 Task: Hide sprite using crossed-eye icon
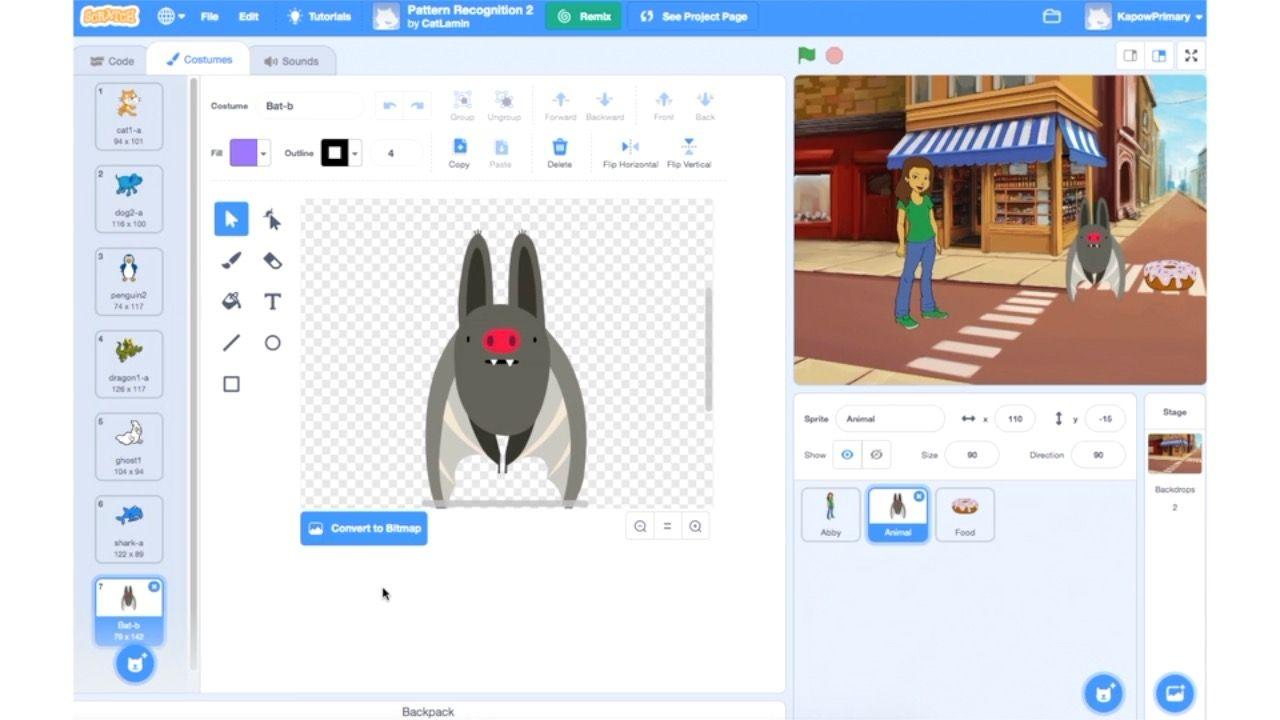coord(876,455)
